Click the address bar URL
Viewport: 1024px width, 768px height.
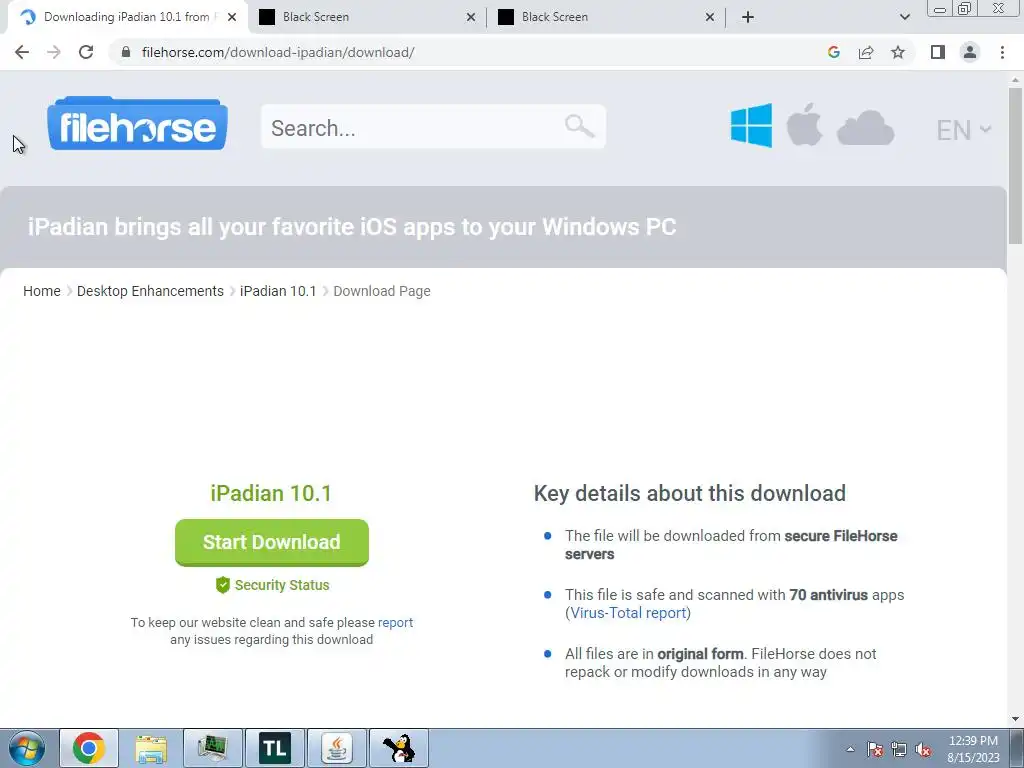click(x=278, y=52)
